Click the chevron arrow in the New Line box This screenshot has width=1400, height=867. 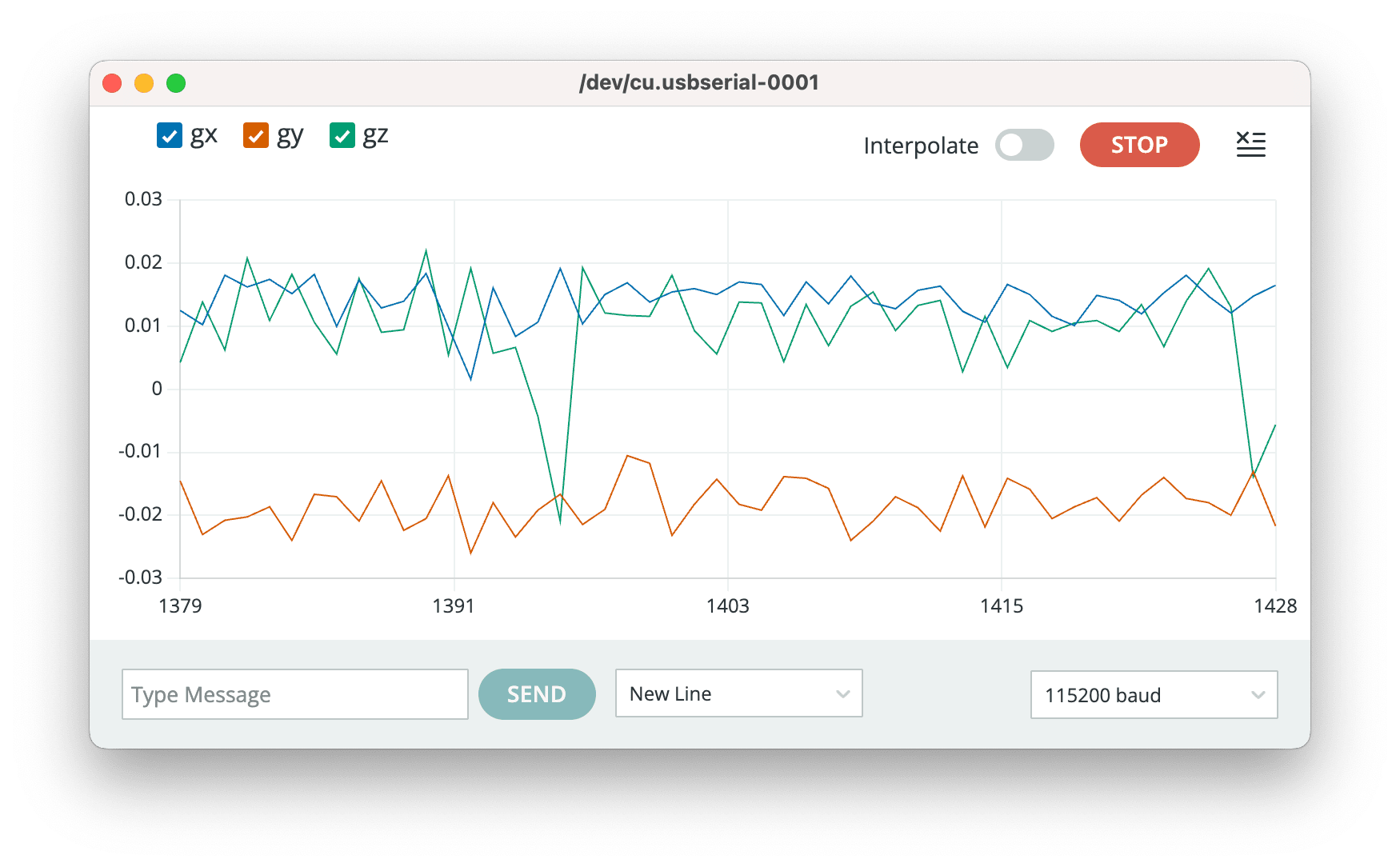(842, 694)
